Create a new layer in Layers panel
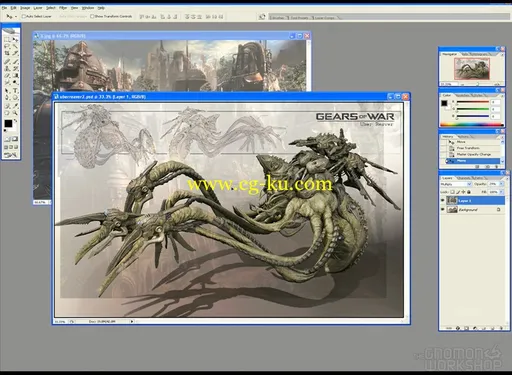512x375 pixels. (x=492, y=328)
